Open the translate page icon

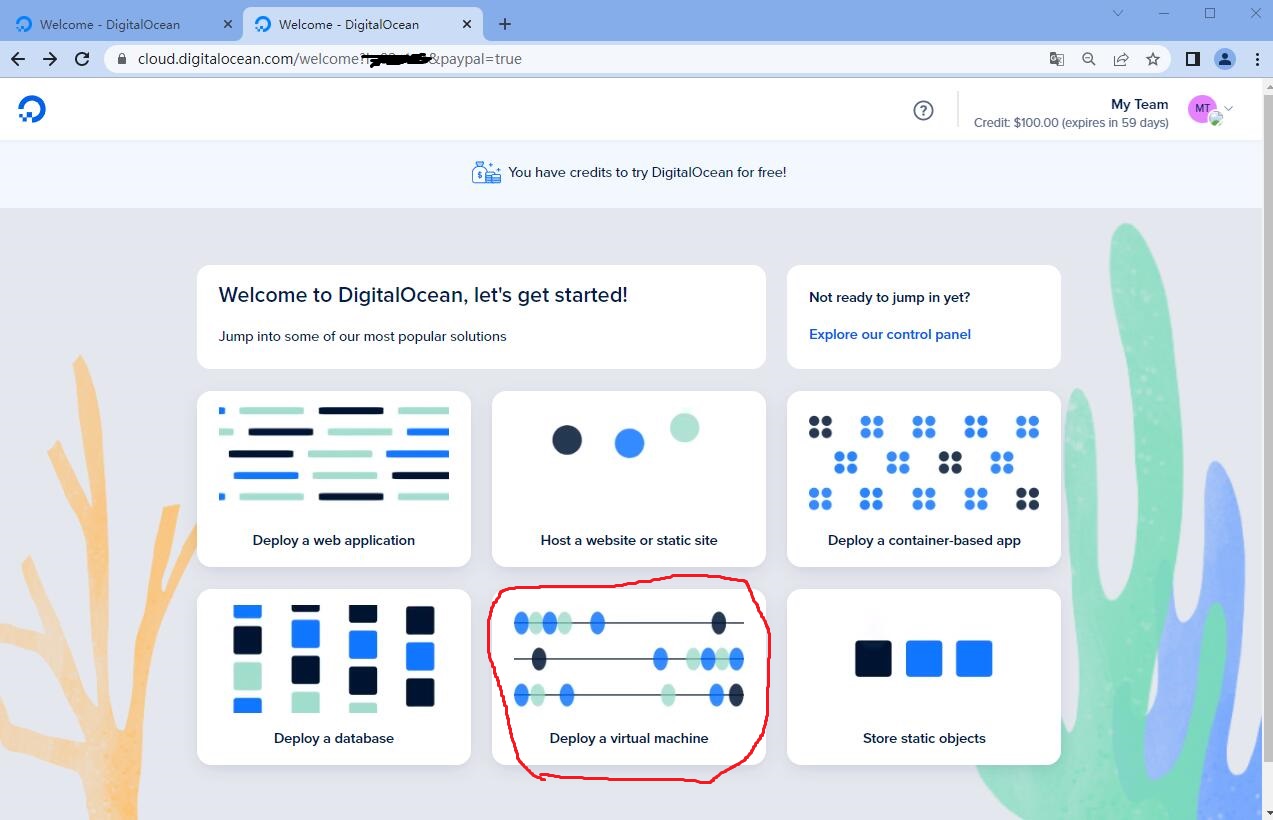coord(1057,59)
